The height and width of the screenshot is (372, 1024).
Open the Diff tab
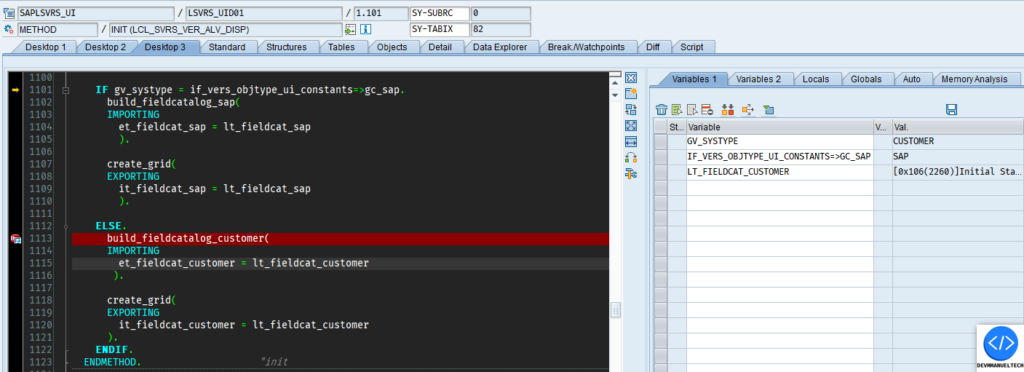pyautogui.click(x=652, y=47)
